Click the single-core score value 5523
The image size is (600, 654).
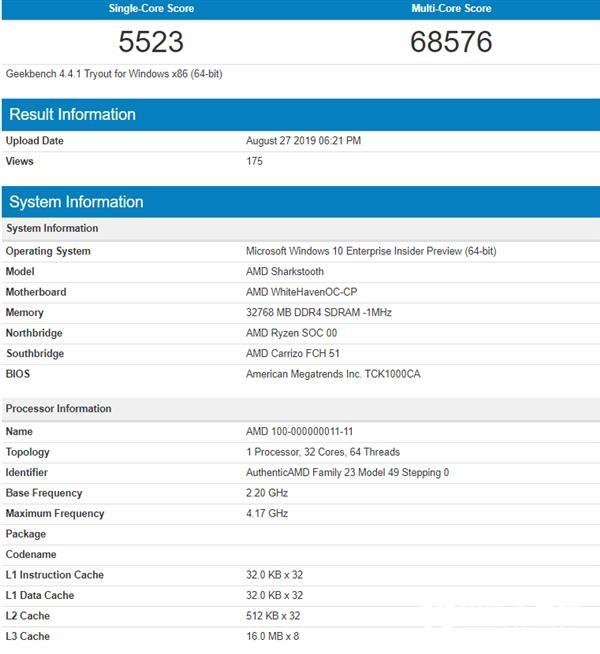pos(151,42)
